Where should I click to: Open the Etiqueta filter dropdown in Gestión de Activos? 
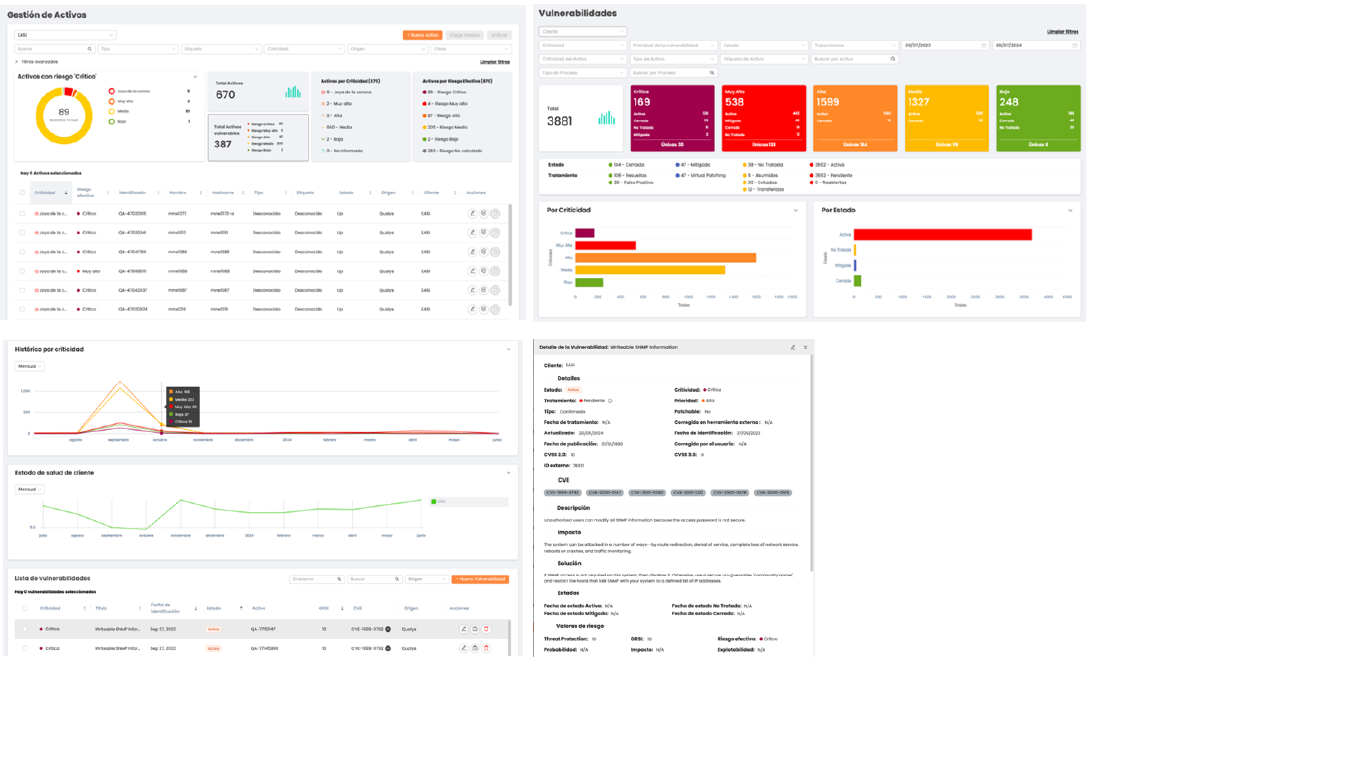pyautogui.click(x=221, y=49)
